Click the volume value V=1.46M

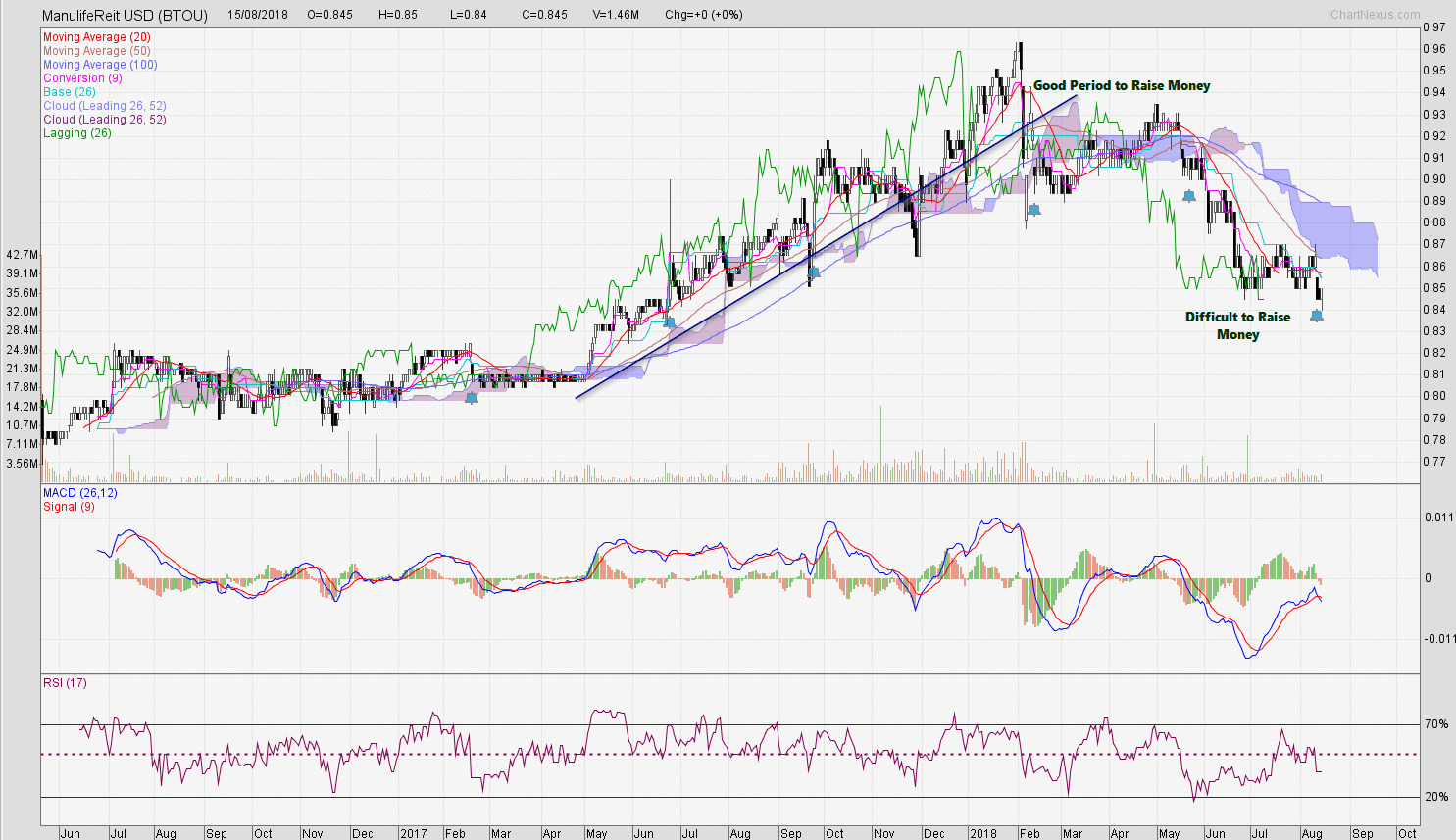click(x=616, y=15)
